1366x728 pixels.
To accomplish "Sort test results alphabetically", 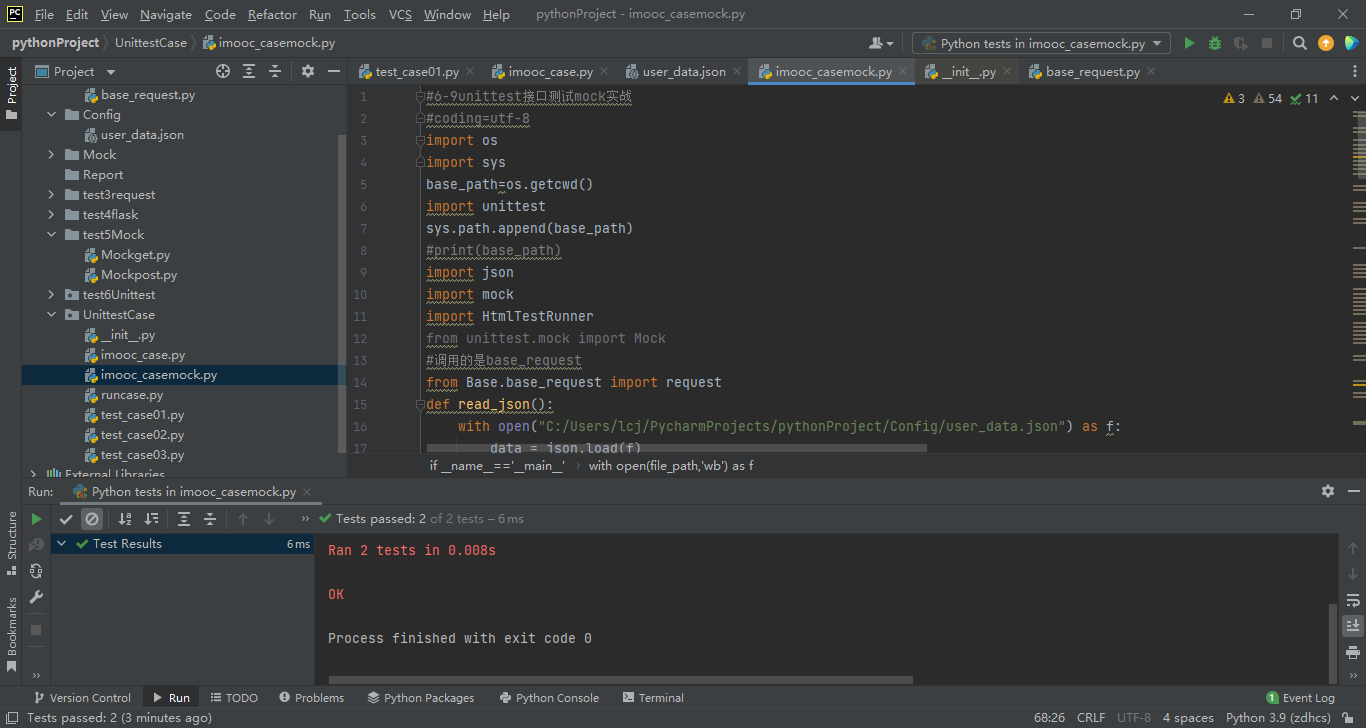I will pyautogui.click(x=125, y=519).
